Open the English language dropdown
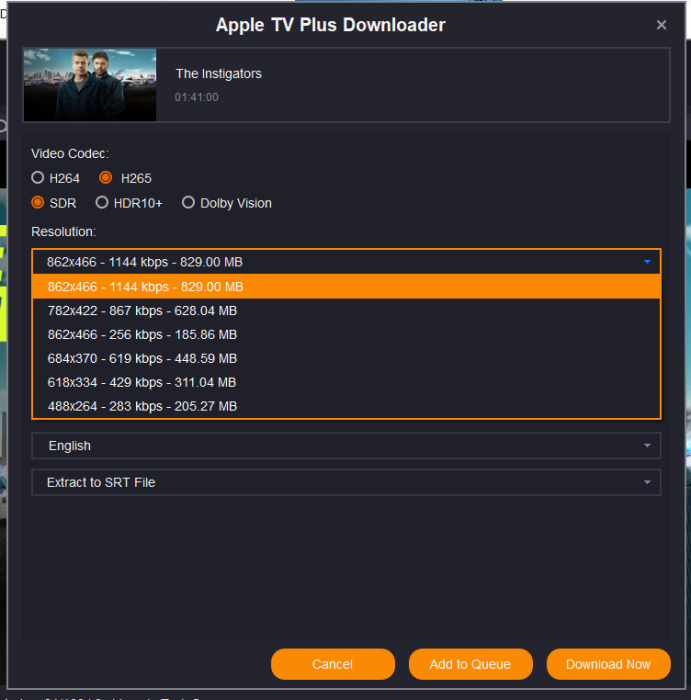 click(x=346, y=446)
